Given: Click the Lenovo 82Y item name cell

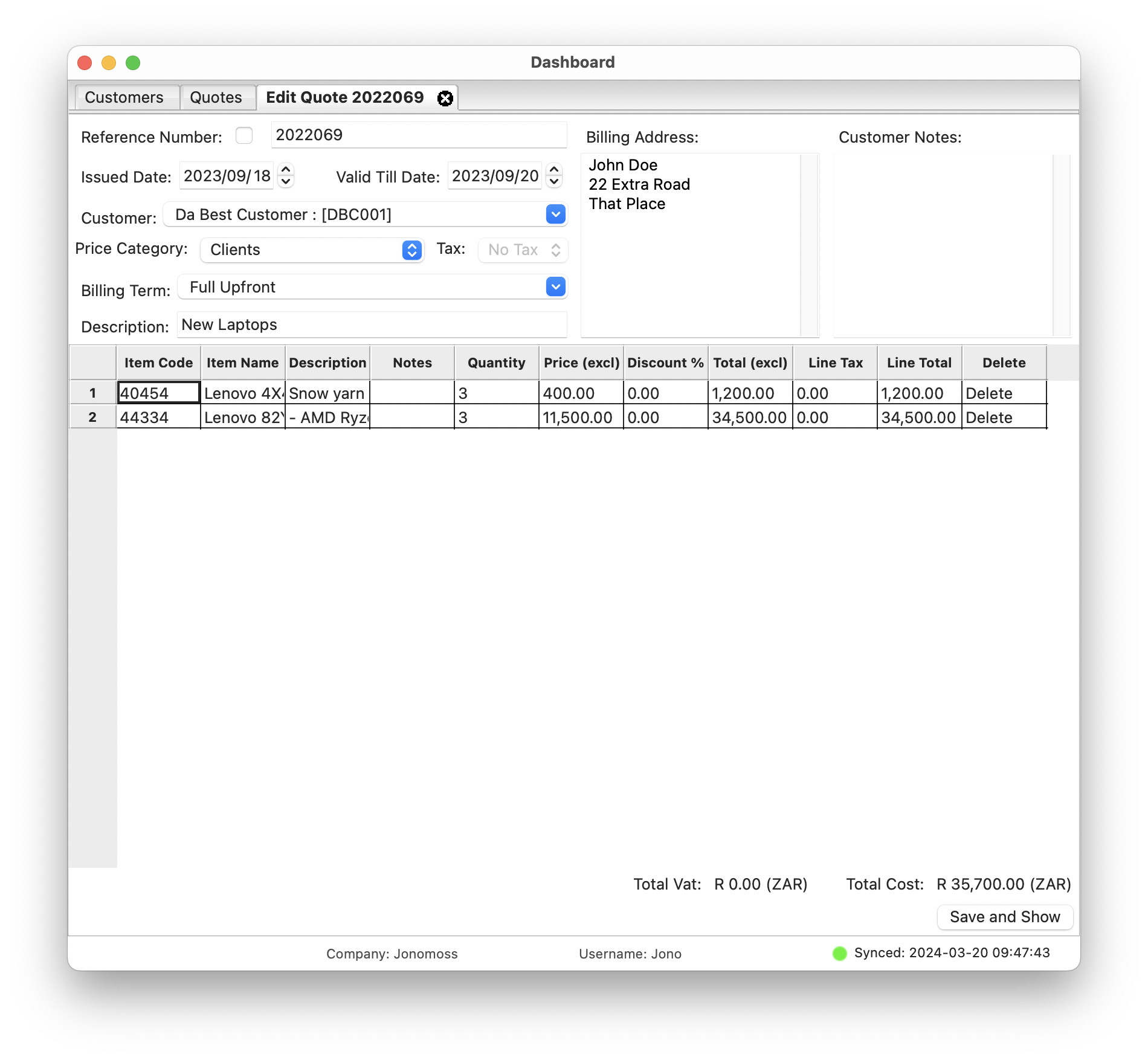Looking at the screenshot, I should [x=243, y=417].
